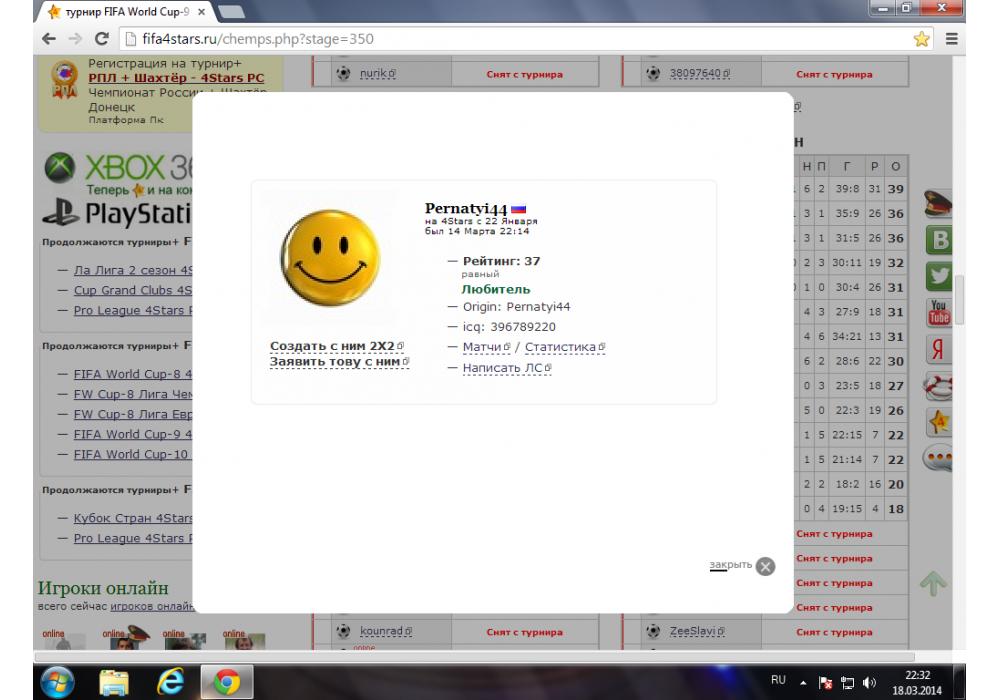Click the military cap sidebar icon

click(938, 203)
